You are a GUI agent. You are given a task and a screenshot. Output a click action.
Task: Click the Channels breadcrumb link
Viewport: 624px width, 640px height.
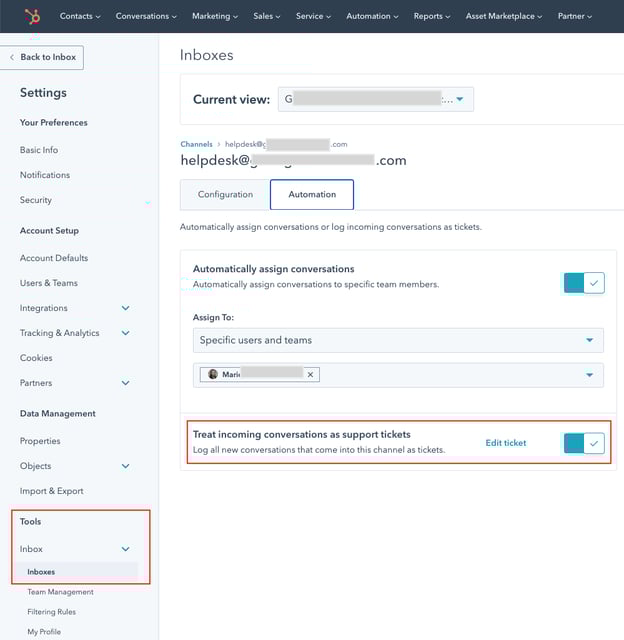(196, 145)
